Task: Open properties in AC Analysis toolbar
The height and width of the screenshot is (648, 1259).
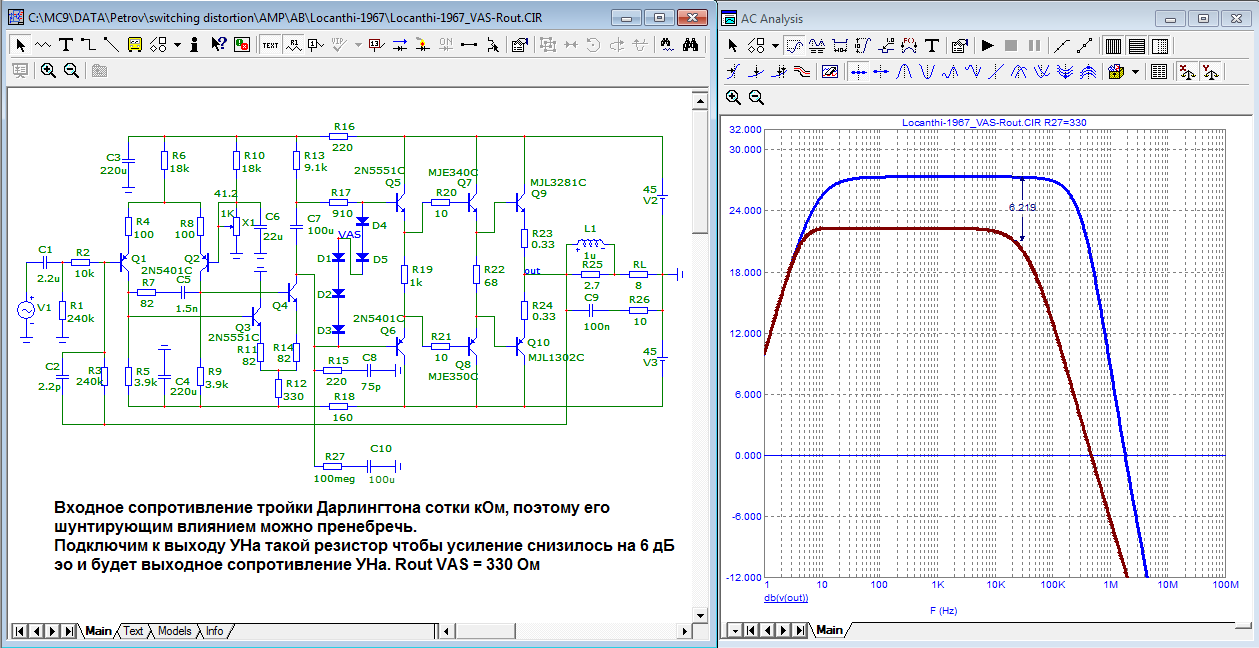Action: click(x=959, y=45)
